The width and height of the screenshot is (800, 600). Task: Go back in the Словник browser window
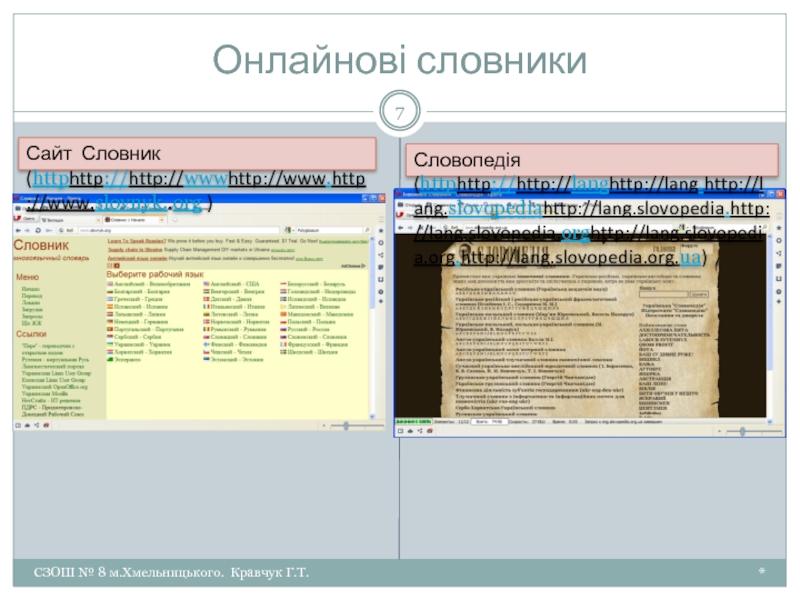[18, 231]
